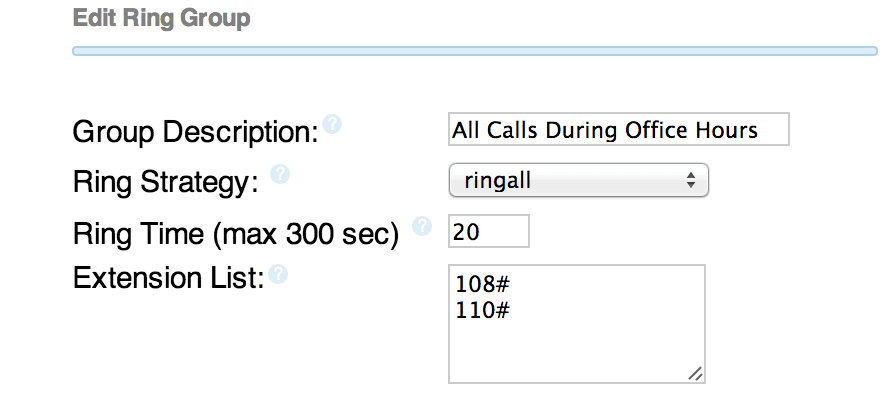Click the 'Group Description:' label
890x394 pixels.
point(195,133)
